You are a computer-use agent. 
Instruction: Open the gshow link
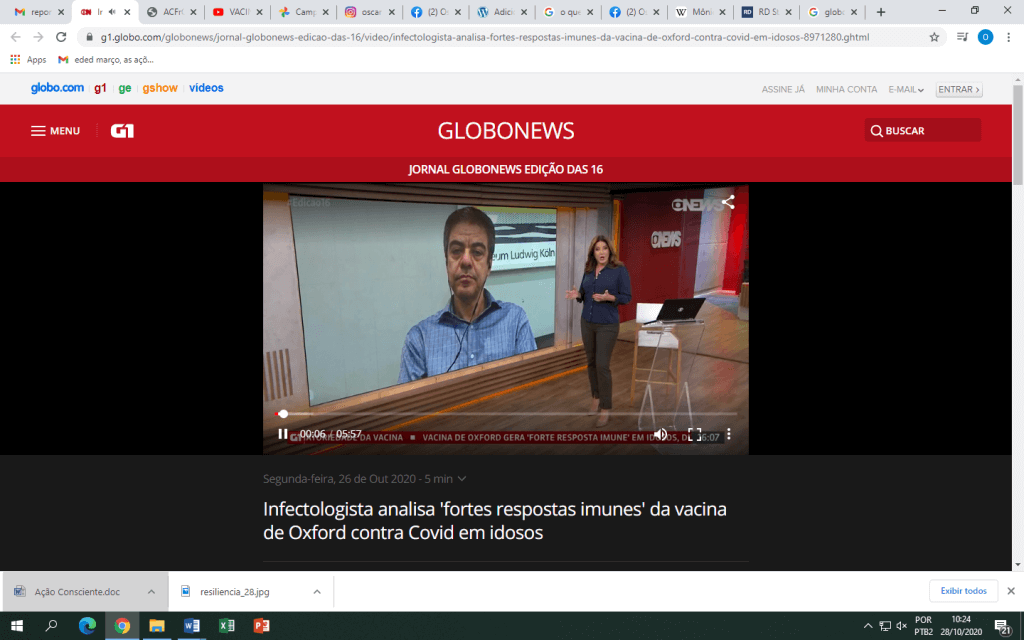[160, 88]
